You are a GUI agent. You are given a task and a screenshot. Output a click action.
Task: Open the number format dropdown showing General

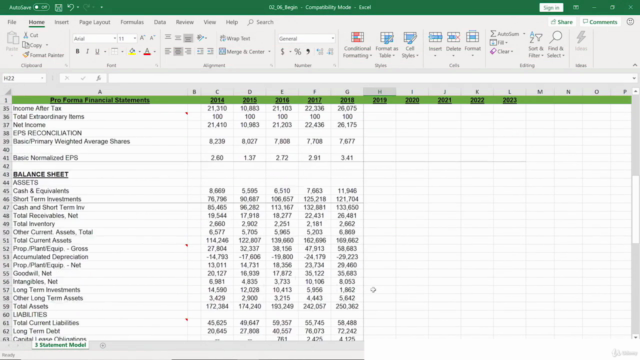[333, 38]
